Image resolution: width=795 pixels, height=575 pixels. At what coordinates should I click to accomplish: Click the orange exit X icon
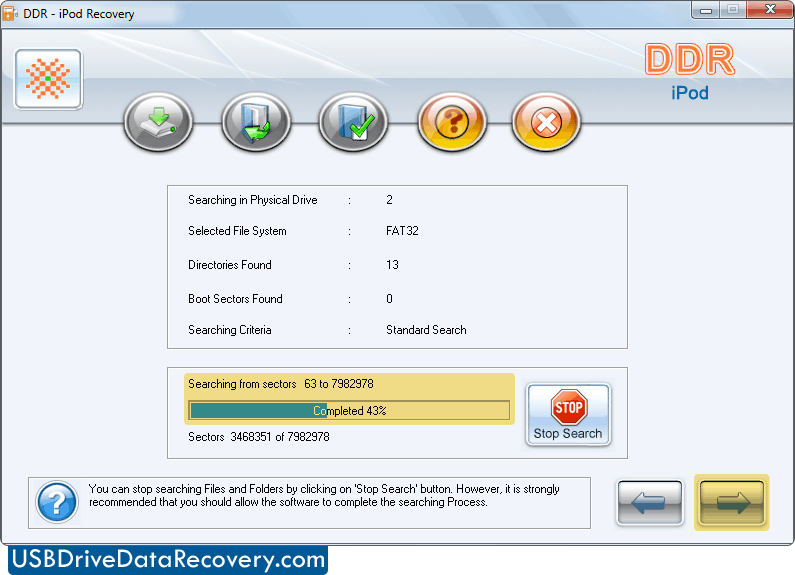coord(546,122)
